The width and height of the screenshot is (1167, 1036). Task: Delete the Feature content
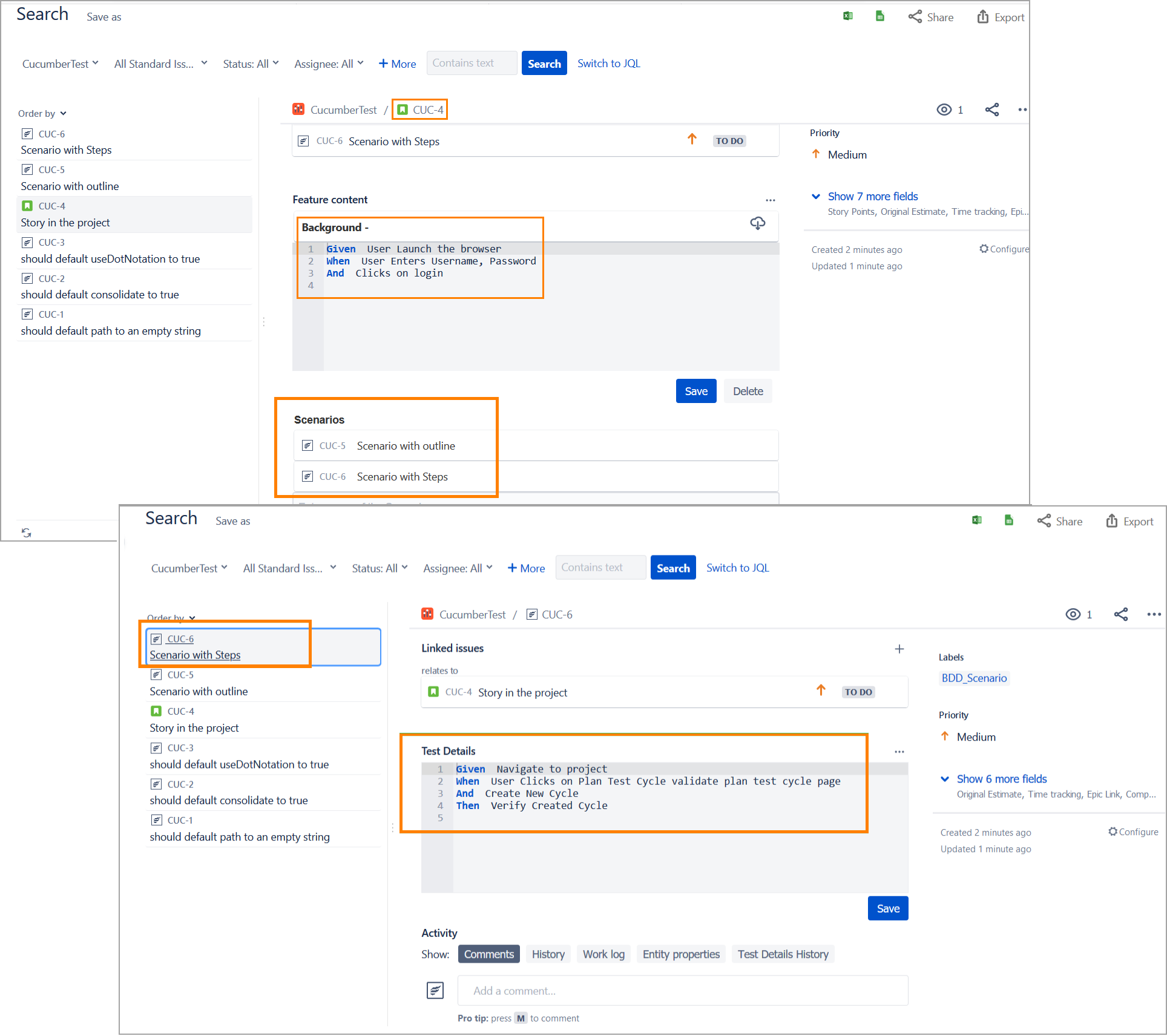(748, 391)
